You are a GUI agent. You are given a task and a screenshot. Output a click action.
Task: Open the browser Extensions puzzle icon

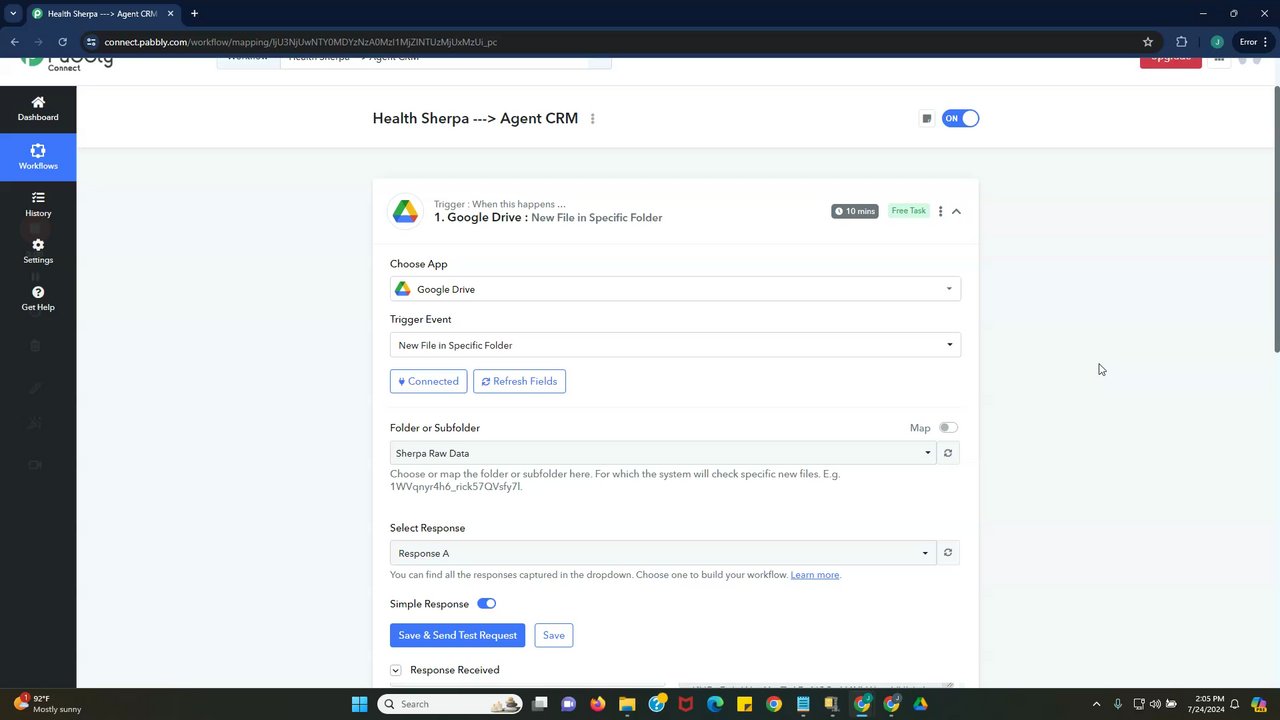pos(1181,42)
